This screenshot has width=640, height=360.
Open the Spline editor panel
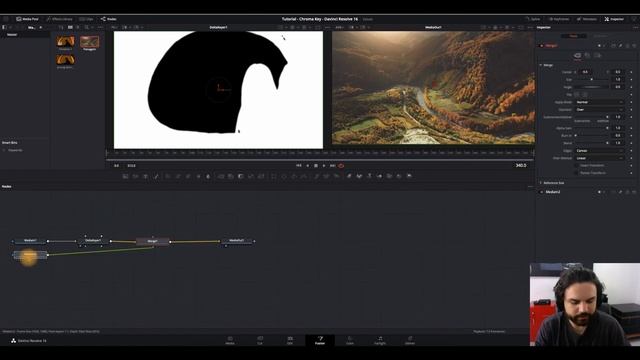533,19
